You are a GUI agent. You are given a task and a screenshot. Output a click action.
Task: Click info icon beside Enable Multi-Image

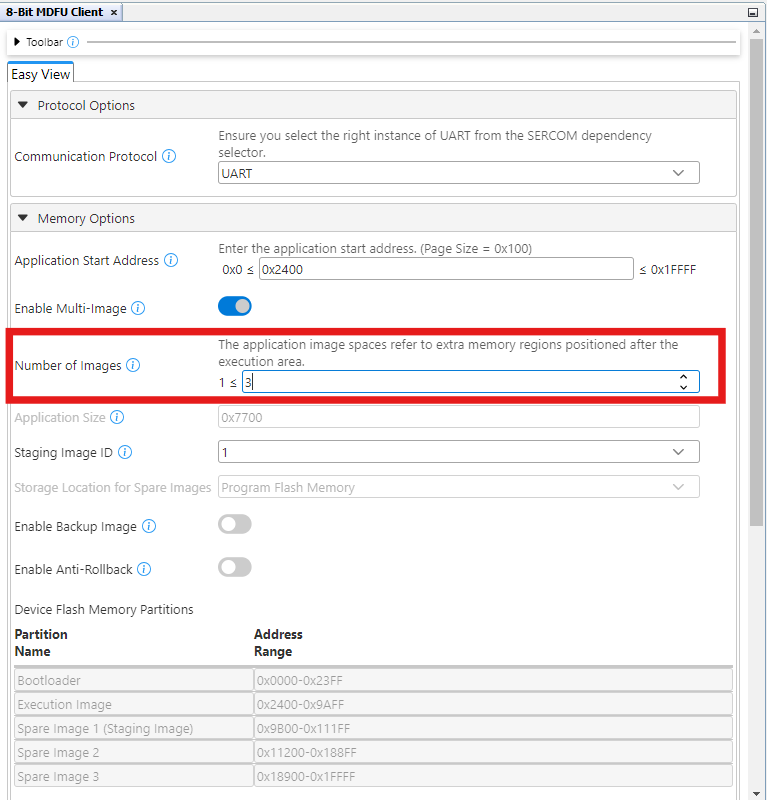pyautogui.click(x=138, y=309)
